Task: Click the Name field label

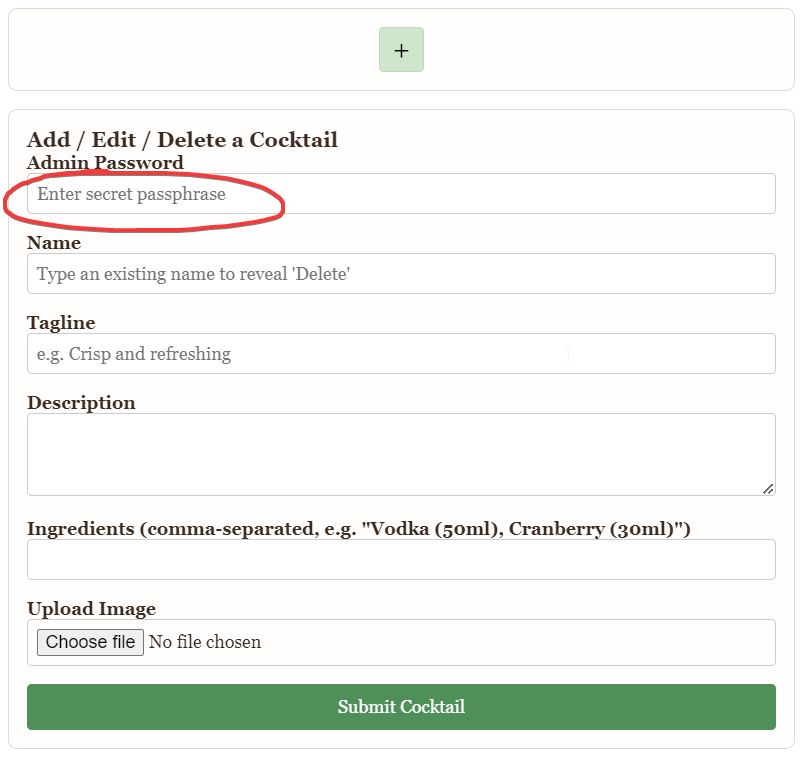Action: click(54, 243)
